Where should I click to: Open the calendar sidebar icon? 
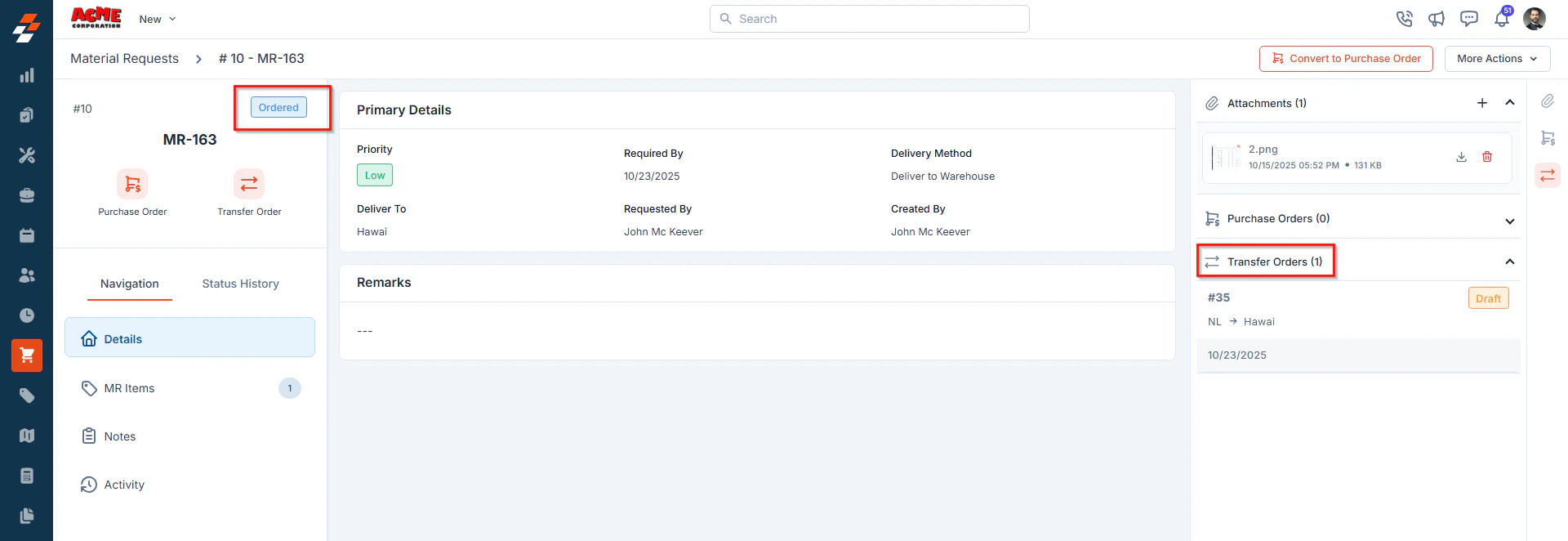click(27, 235)
